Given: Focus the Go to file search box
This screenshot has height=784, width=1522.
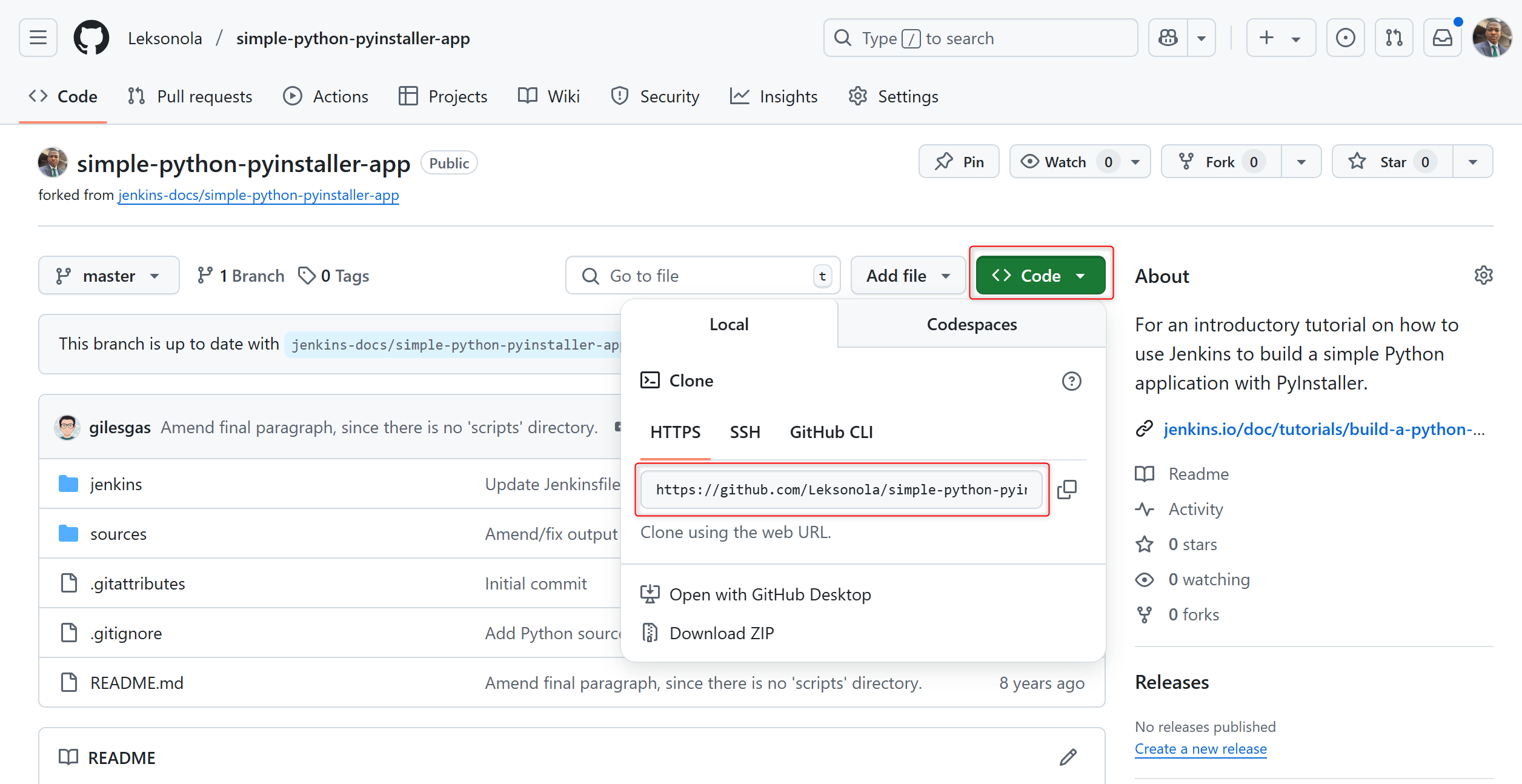Looking at the screenshot, I should point(703,276).
